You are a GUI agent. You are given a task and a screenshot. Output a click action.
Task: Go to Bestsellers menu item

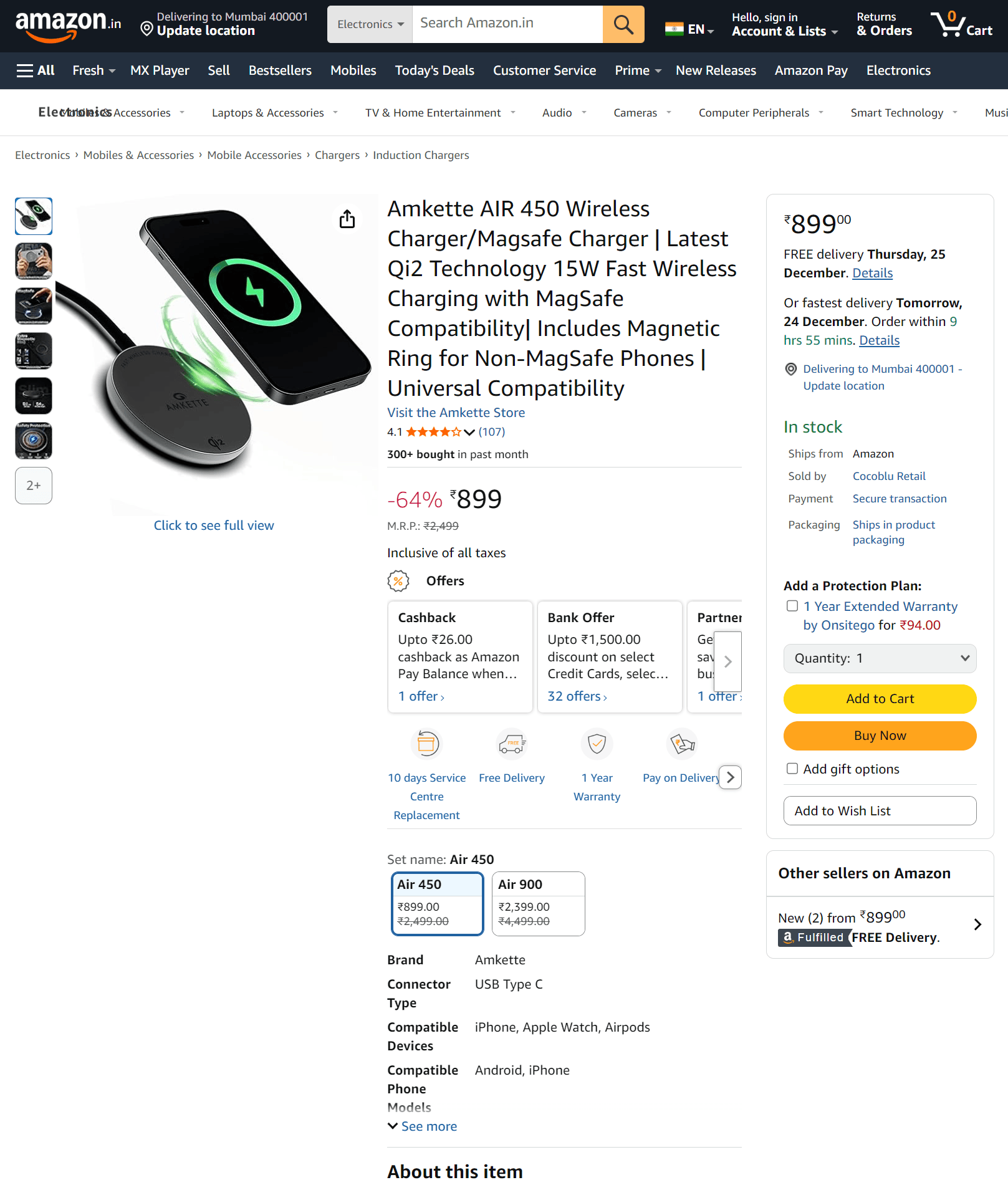280,70
